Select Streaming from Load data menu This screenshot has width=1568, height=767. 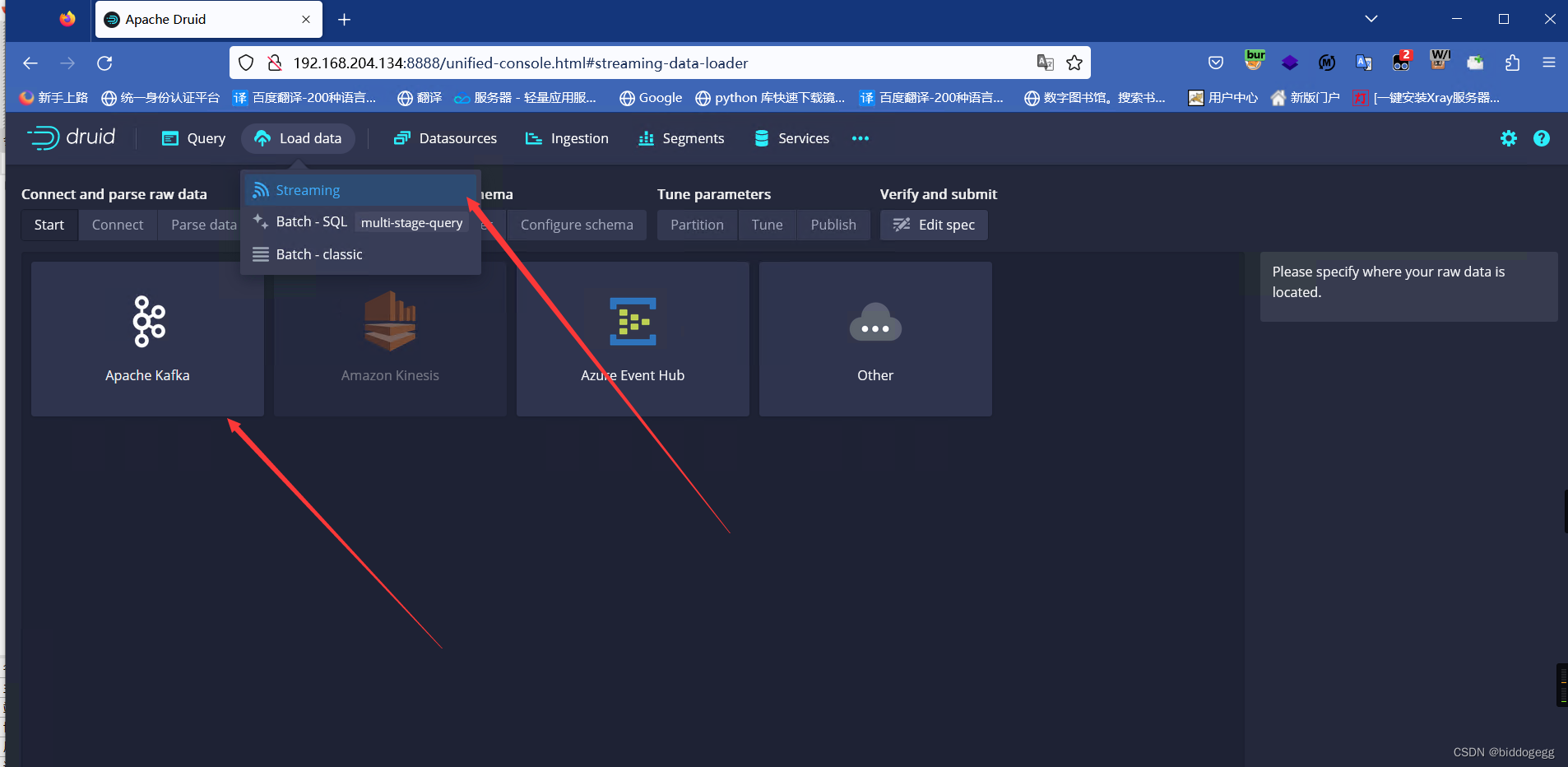pyautogui.click(x=360, y=190)
